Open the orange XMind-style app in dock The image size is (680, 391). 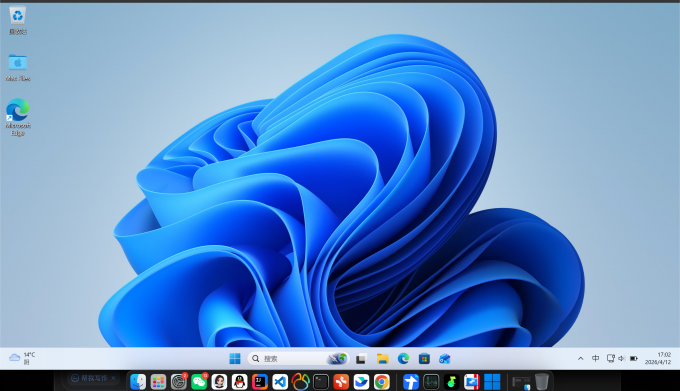pyautogui.click(x=341, y=382)
